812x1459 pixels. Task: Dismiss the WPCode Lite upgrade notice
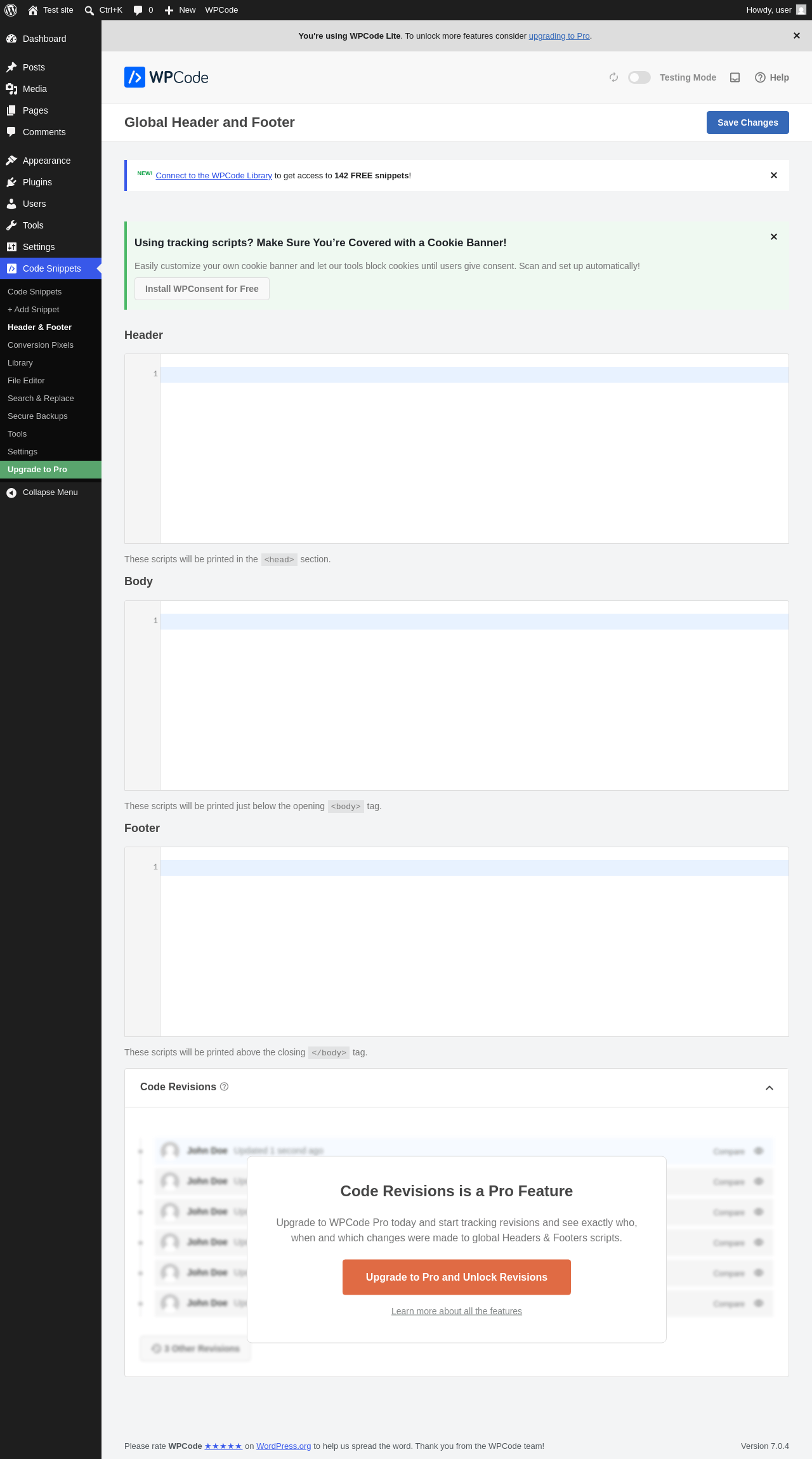[797, 36]
